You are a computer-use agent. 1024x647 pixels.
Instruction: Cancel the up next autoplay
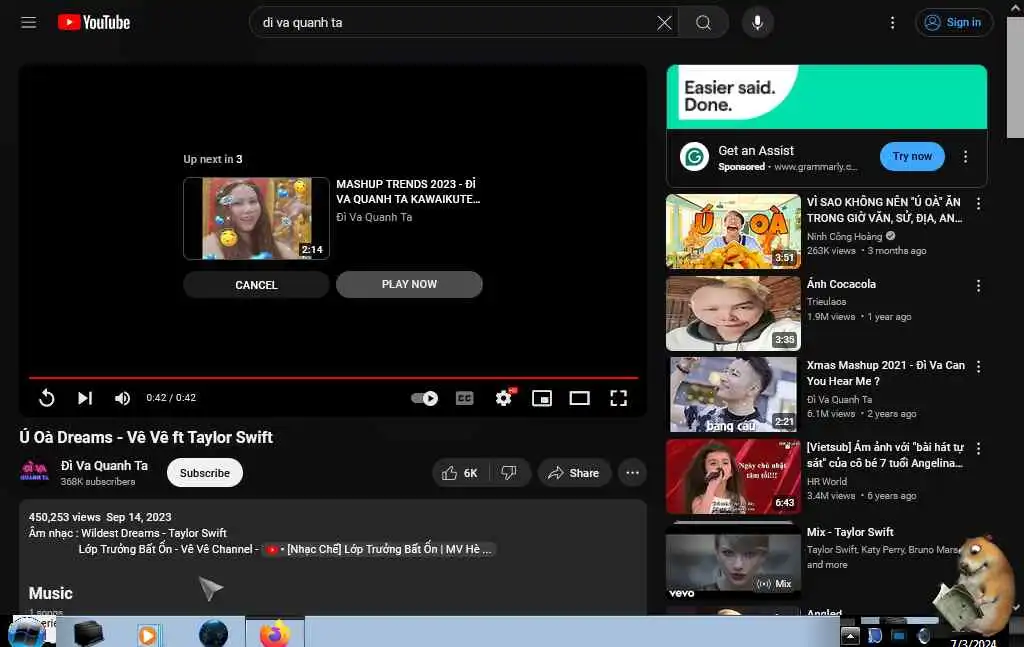coord(256,285)
